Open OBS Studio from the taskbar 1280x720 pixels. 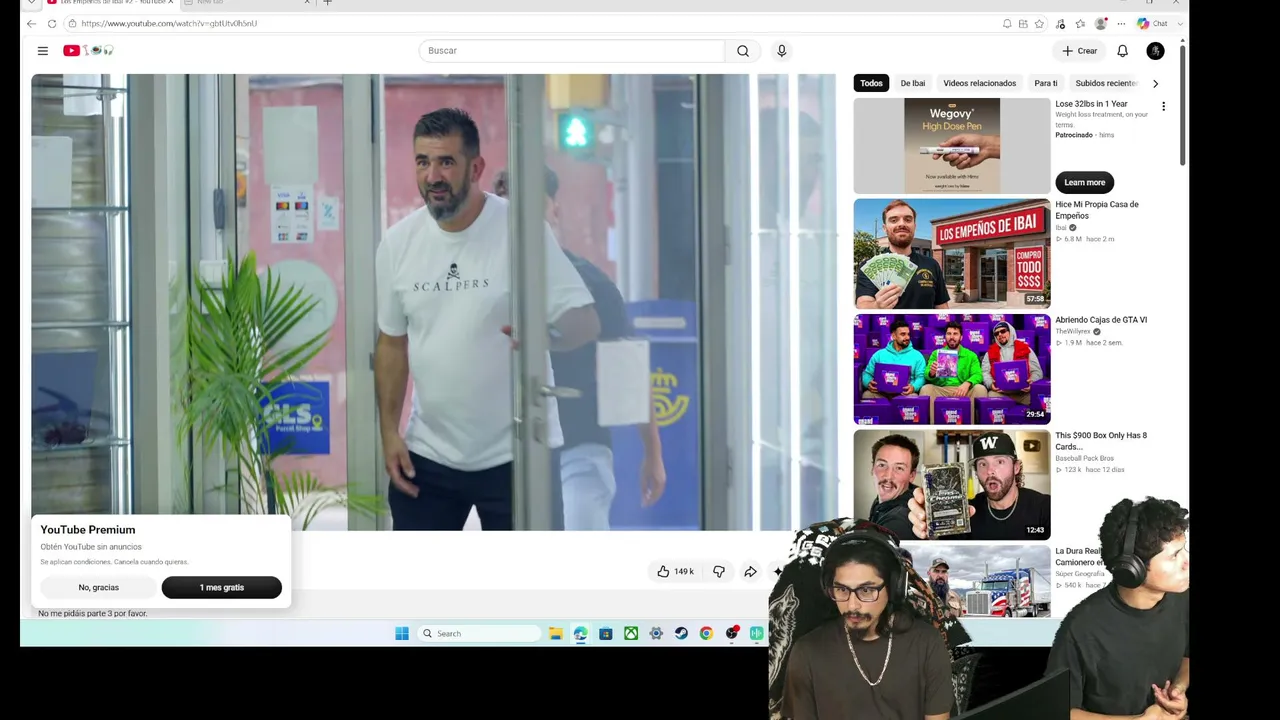[x=732, y=633]
